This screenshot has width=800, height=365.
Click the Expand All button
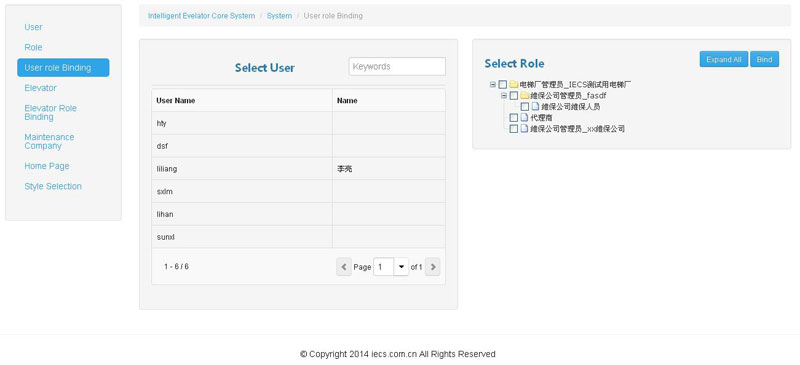(723, 59)
